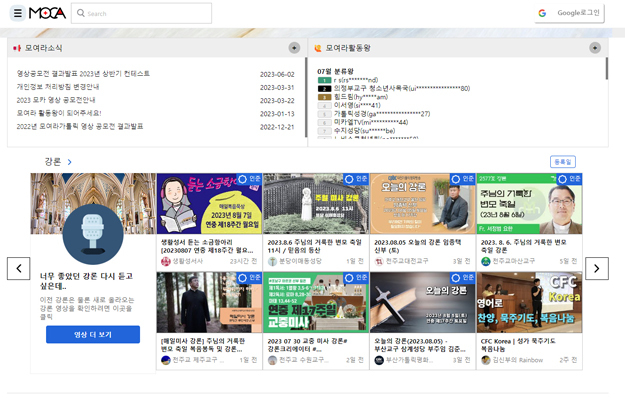Screen dimensions: 625x398
Task: Open 매일미사 강론 forest priest thumbnail
Action: pyautogui.click(x=210, y=303)
